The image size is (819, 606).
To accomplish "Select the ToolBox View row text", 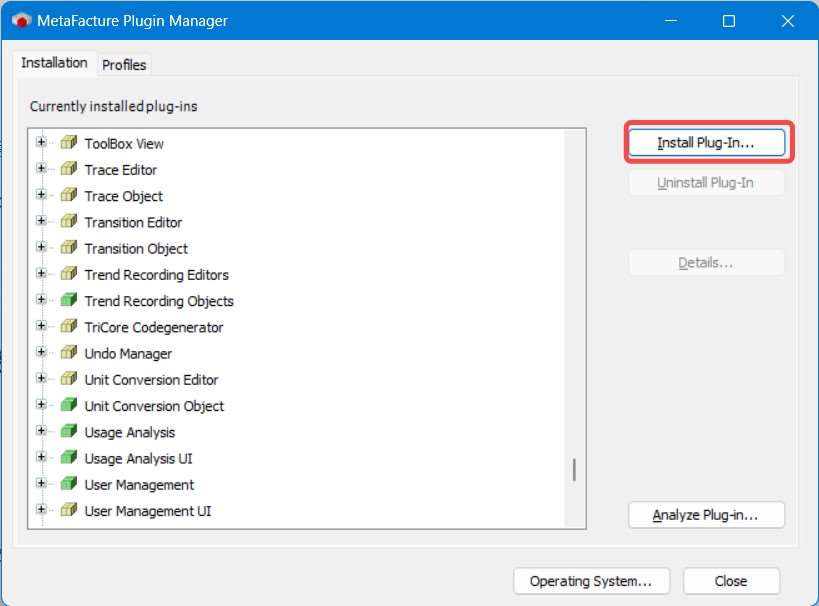I will pyautogui.click(x=124, y=144).
